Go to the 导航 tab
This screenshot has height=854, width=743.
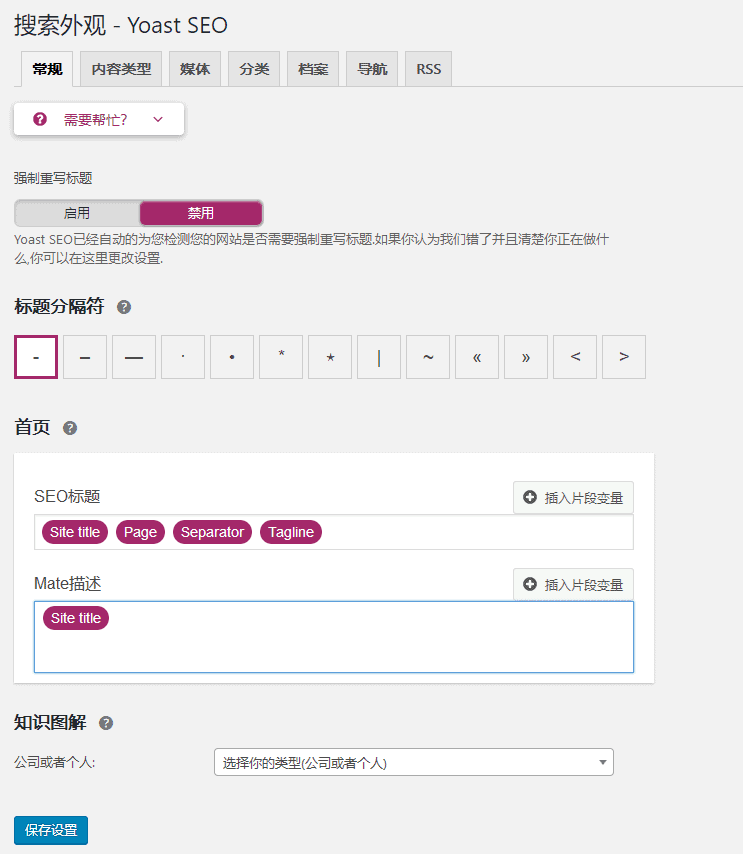pyautogui.click(x=372, y=69)
